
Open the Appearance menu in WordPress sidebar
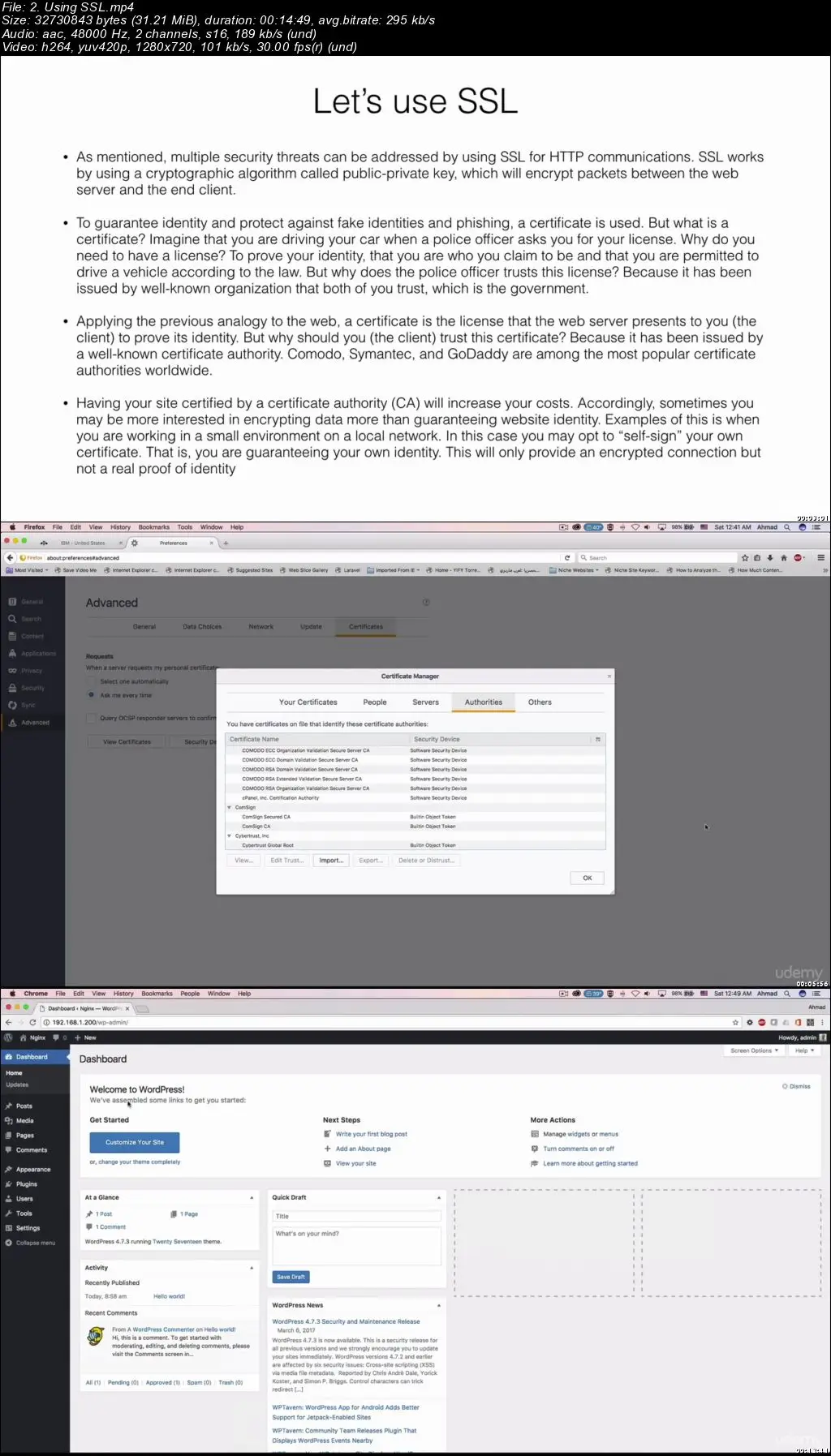tap(32, 1170)
